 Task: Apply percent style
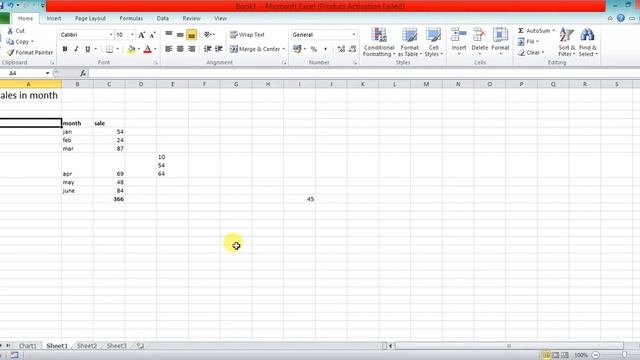coord(313,49)
